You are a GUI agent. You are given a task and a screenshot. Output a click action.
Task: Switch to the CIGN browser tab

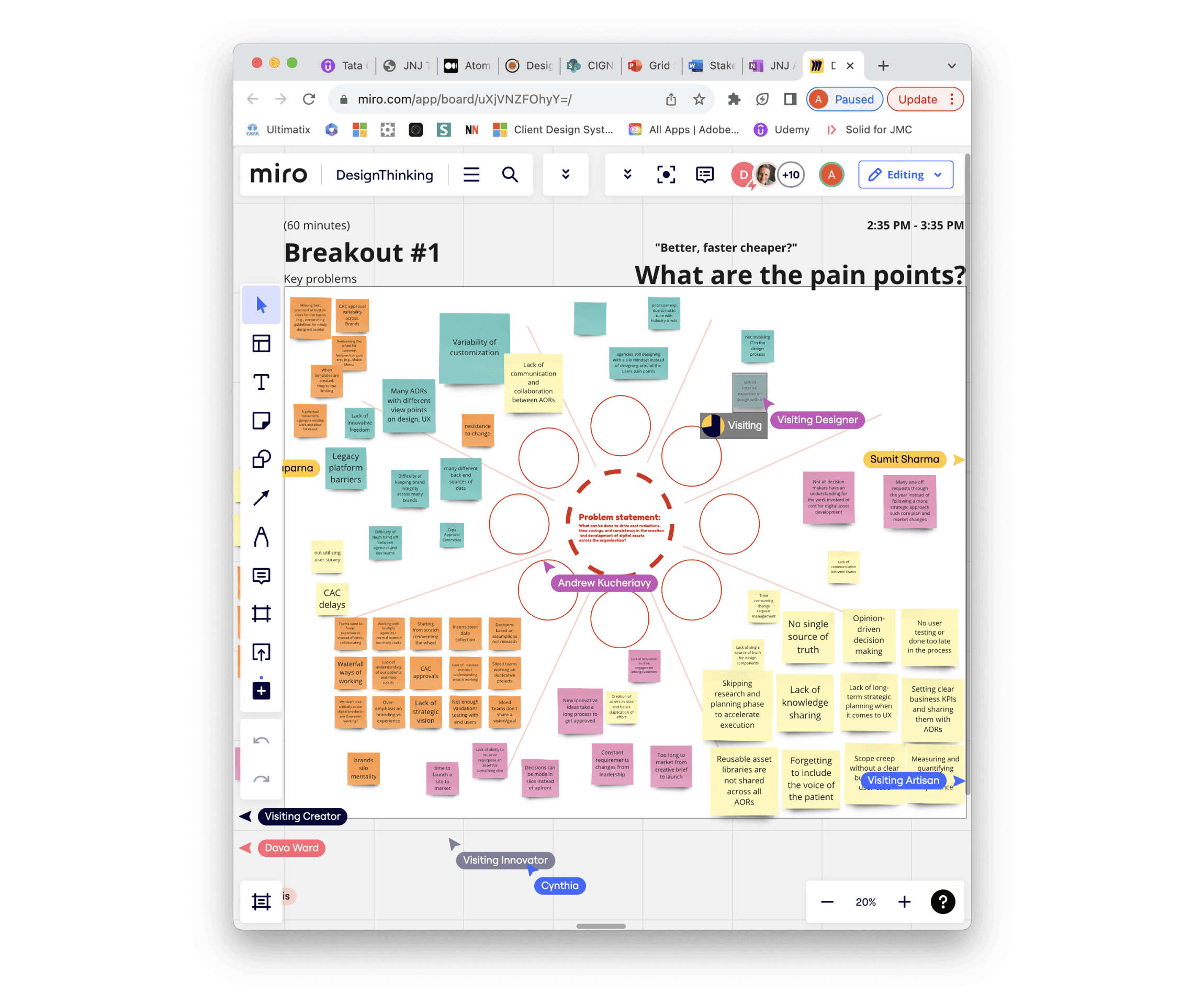591,65
